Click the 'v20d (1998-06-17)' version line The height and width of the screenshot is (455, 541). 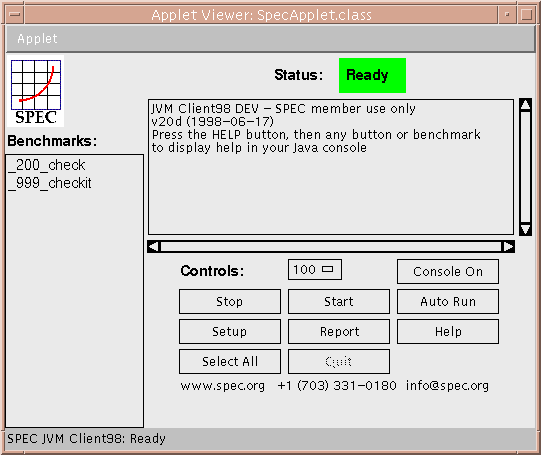(213, 122)
